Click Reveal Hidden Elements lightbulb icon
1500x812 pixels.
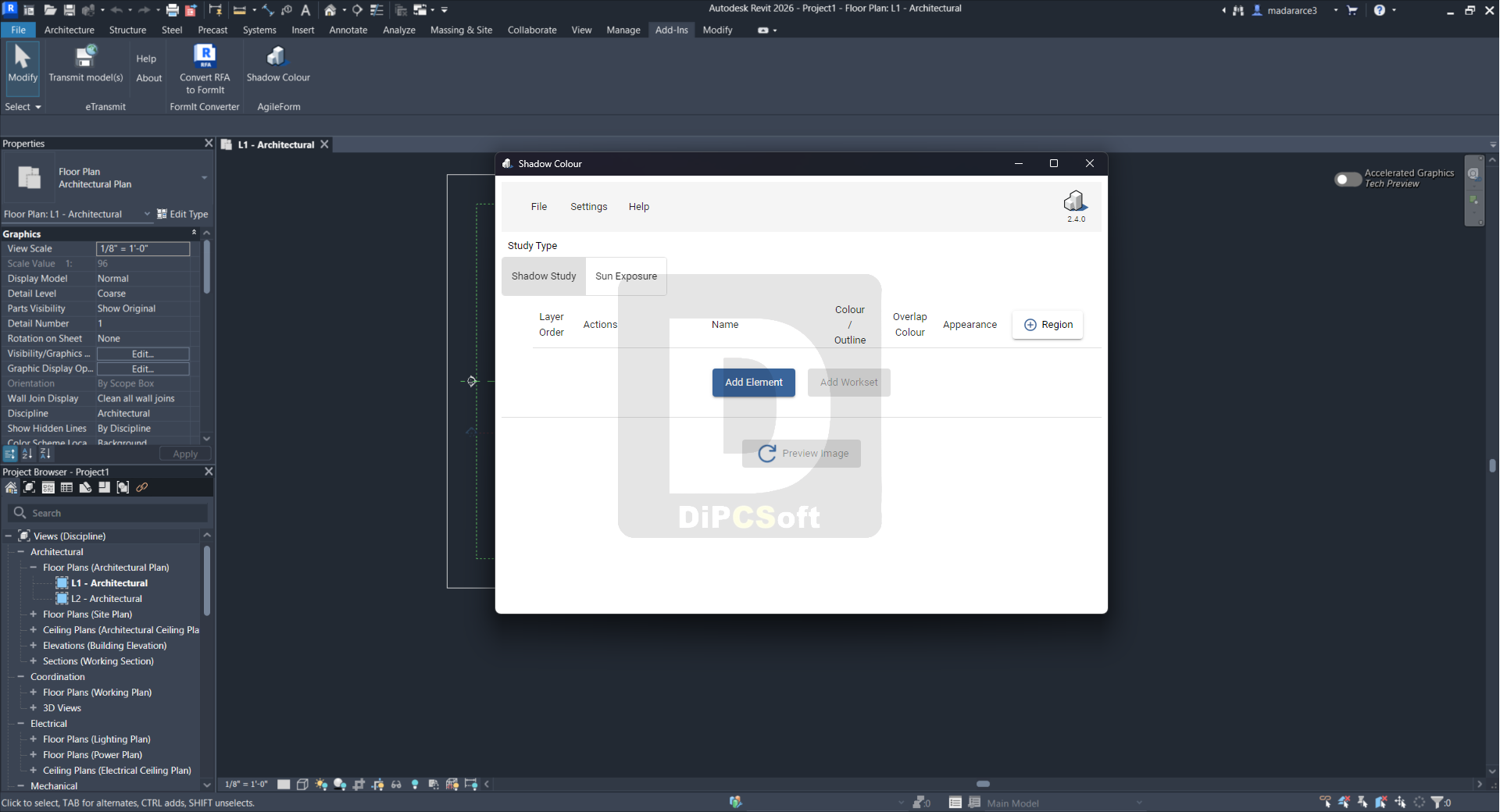click(x=415, y=784)
